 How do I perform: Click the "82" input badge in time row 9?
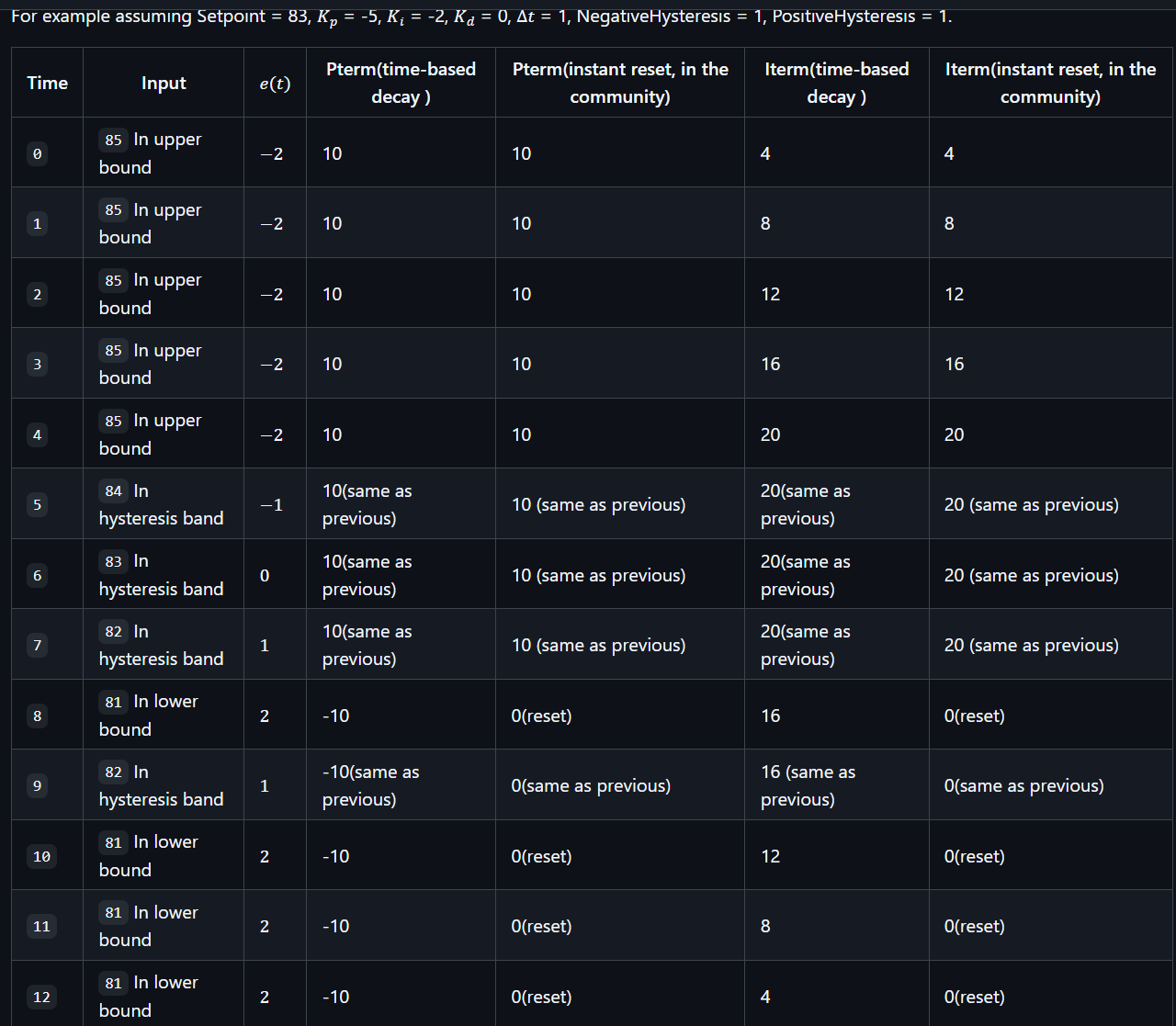(x=114, y=772)
